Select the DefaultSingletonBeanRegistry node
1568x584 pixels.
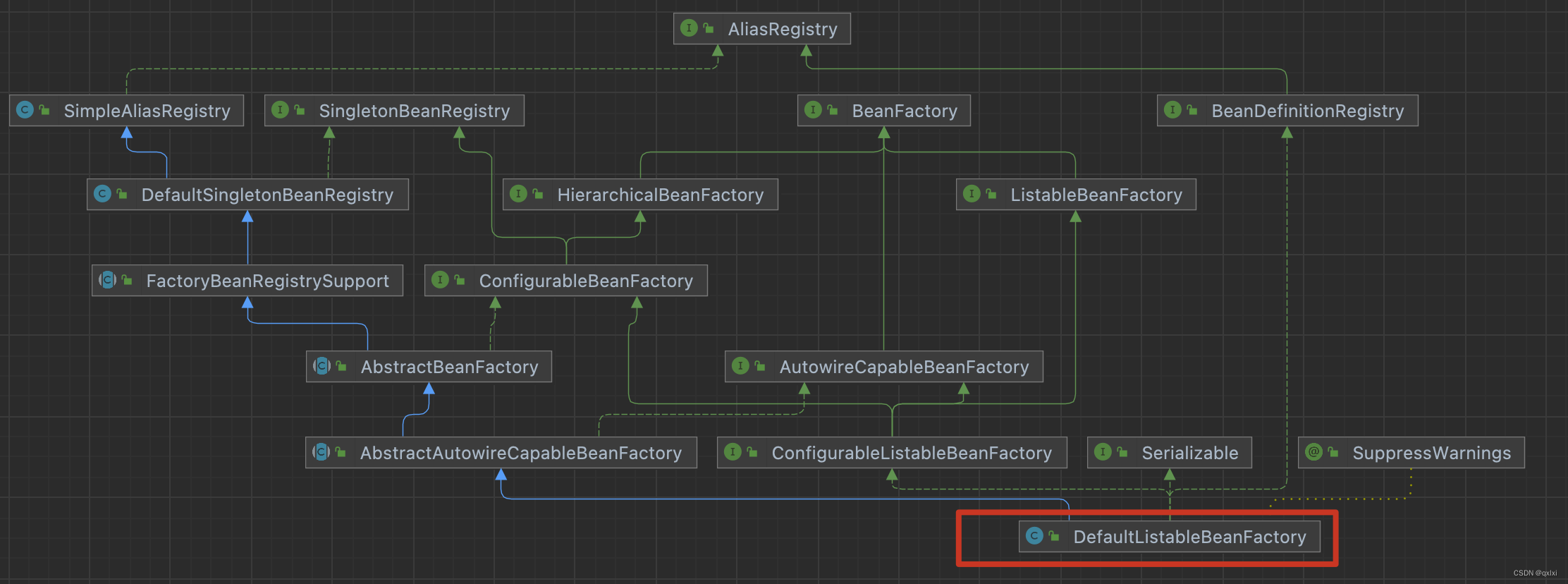247,195
